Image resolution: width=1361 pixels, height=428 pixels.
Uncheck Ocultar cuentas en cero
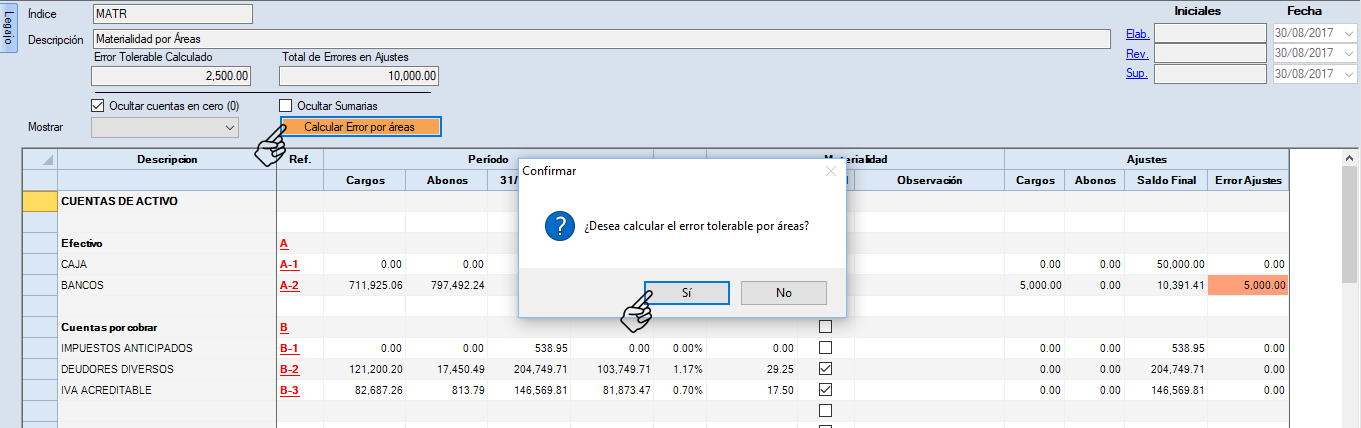[x=98, y=106]
